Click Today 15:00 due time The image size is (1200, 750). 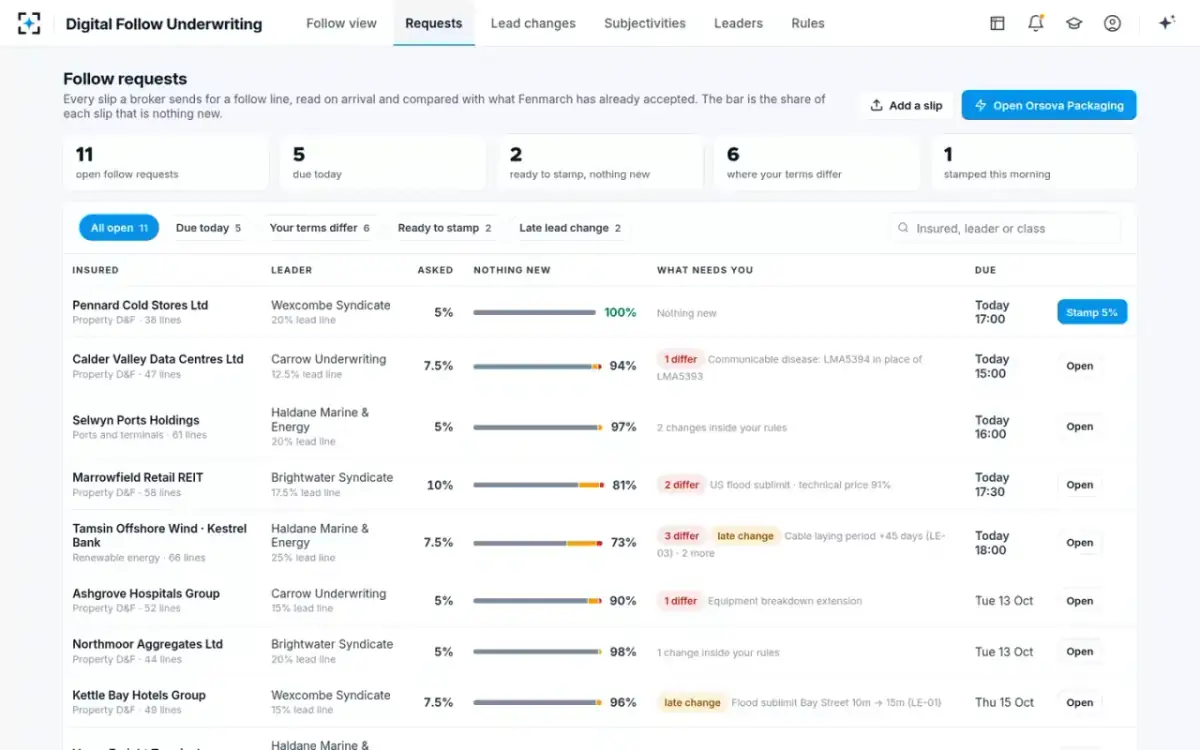tap(992, 366)
